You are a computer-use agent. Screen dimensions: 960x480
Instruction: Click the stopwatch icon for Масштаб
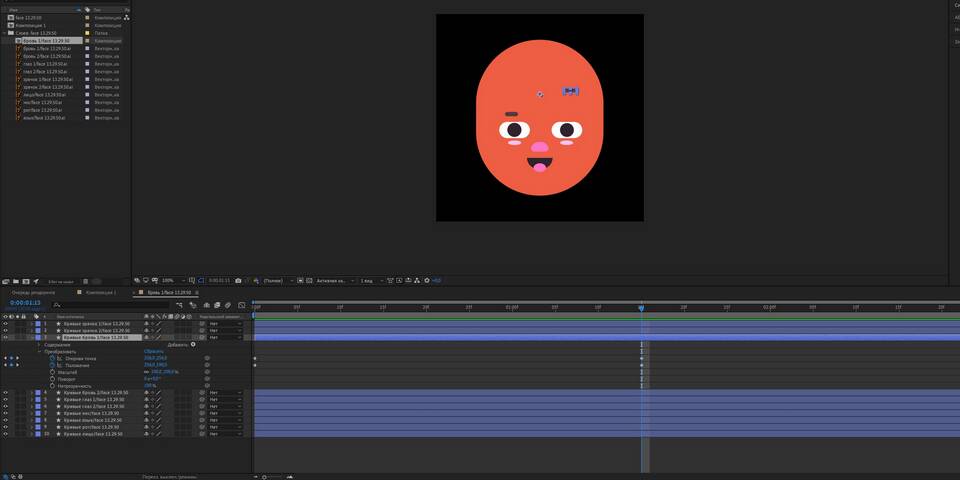(x=52, y=372)
